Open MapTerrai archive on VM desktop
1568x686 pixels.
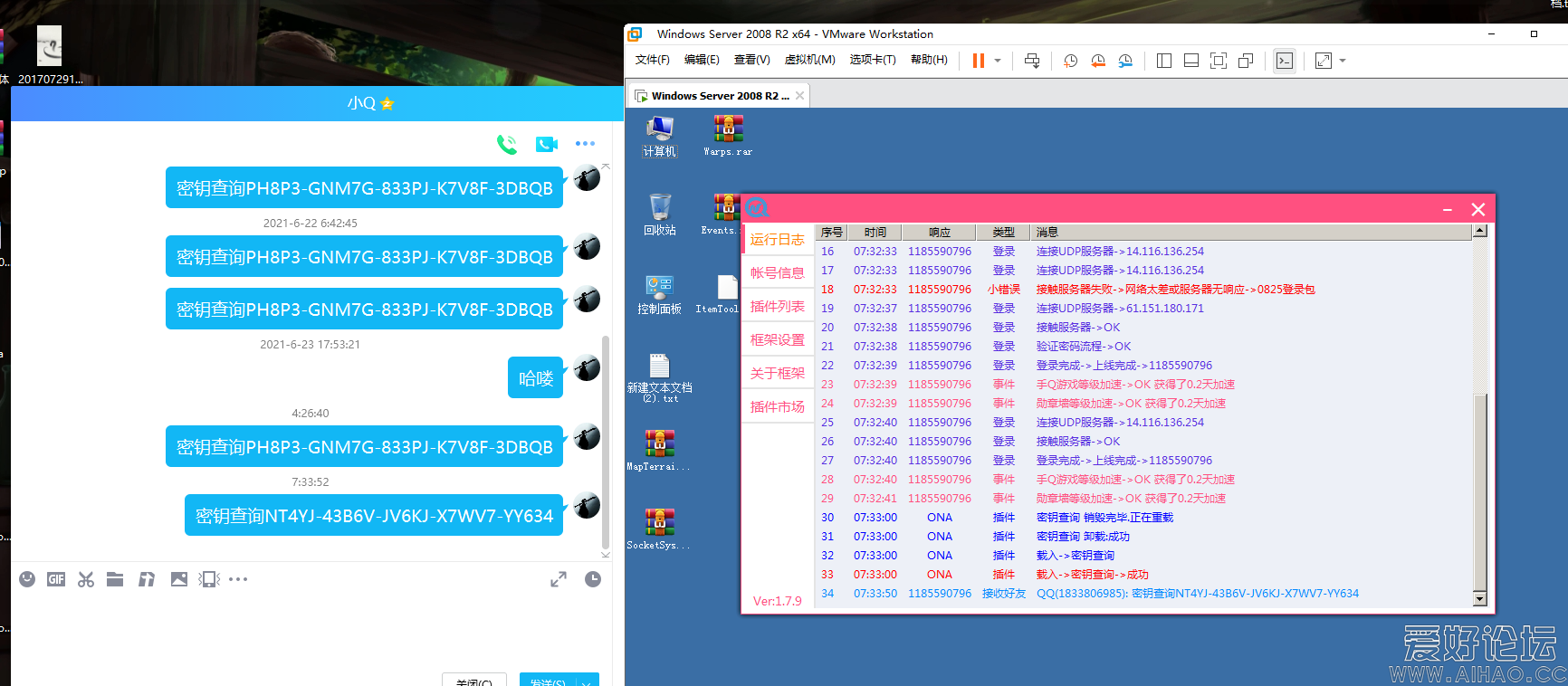(659, 451)
